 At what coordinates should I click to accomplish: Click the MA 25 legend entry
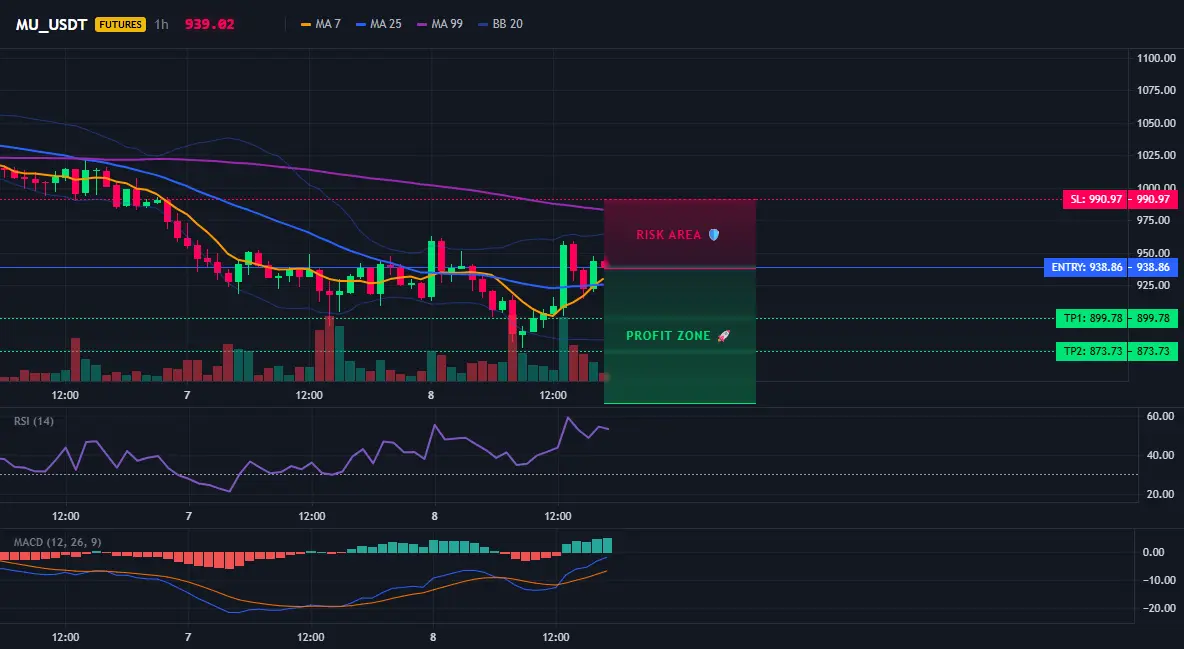(x=379, y=24)
